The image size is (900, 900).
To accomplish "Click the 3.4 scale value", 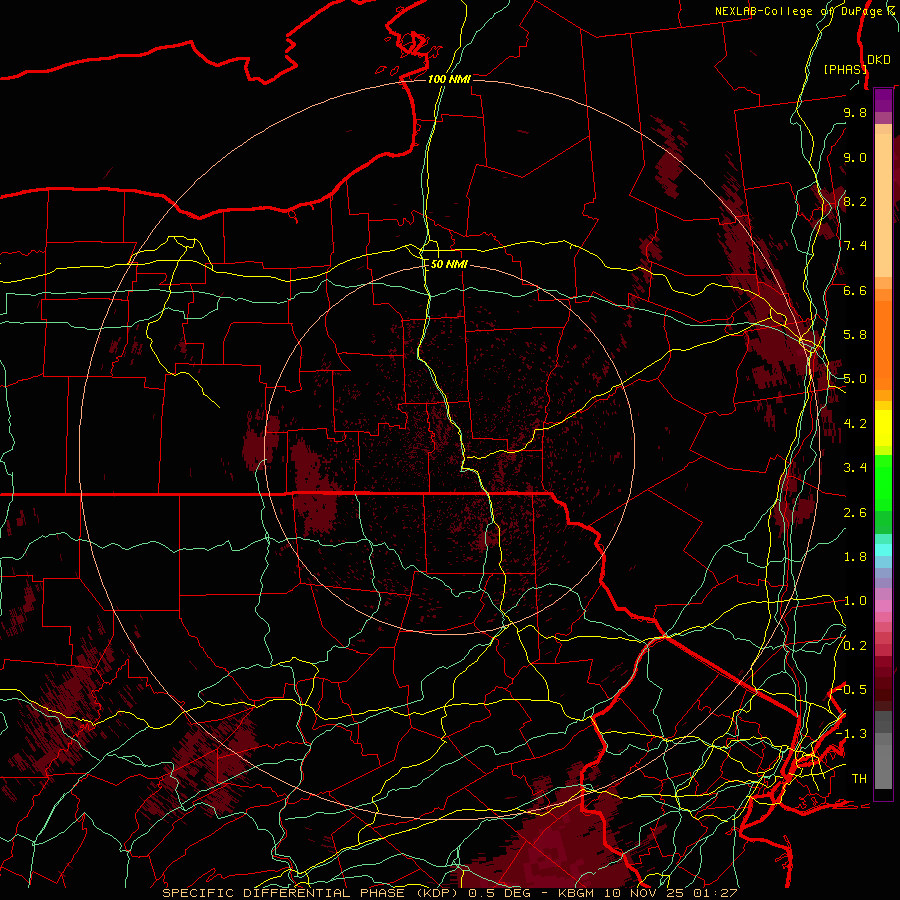I will [x=855, y=468].
